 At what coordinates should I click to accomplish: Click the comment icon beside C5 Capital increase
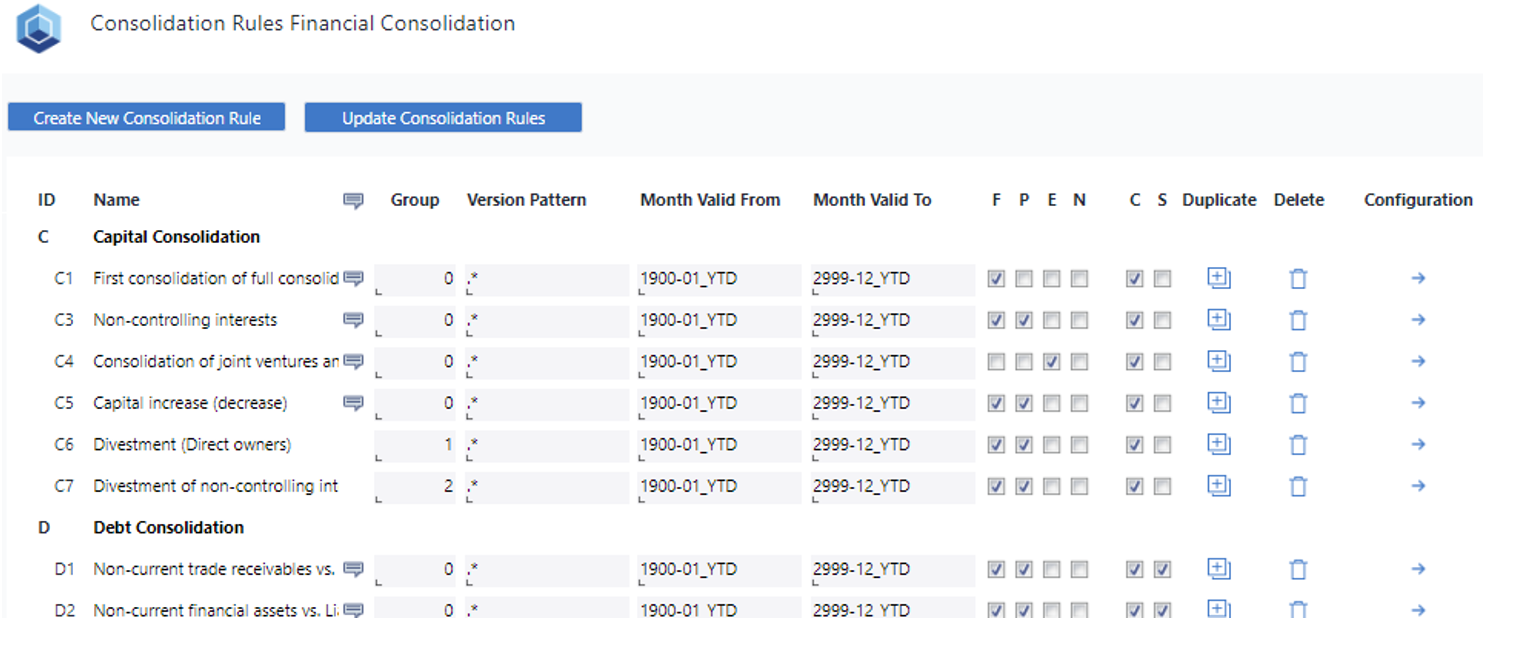pyautogui.click(x=353, y=403)
